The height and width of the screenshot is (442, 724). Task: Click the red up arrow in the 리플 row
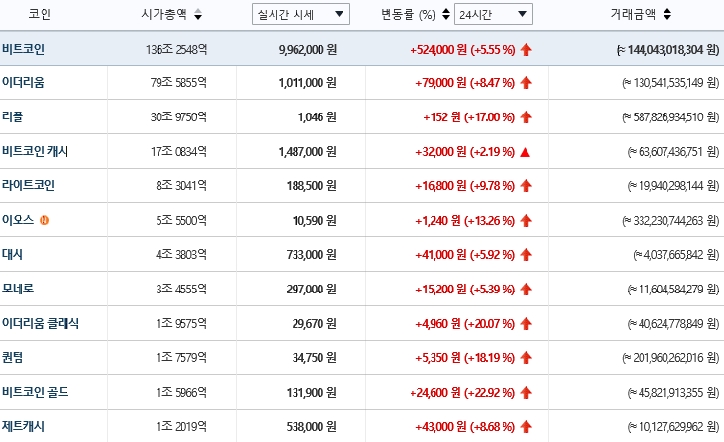click(526, 117)
